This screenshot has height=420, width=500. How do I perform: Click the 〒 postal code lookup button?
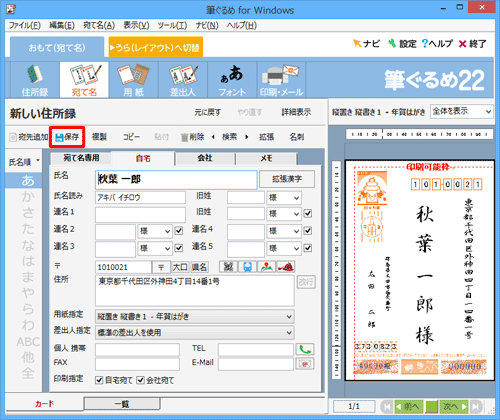[x=161, y=267]
